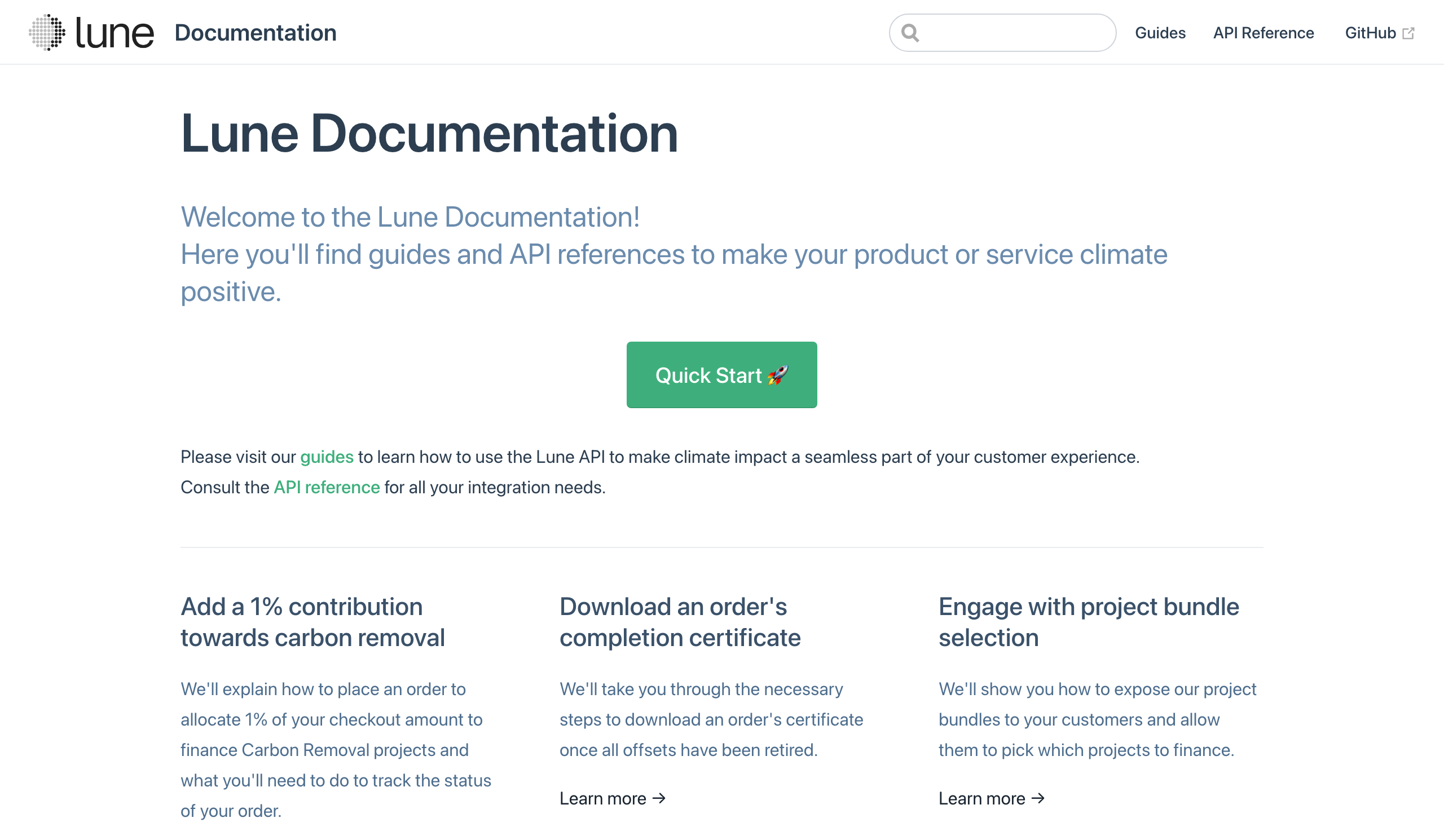The image size is (1444, 840).
Task: Click the Welcome to the Lune Documentation text
Action: tap(410, 217)
